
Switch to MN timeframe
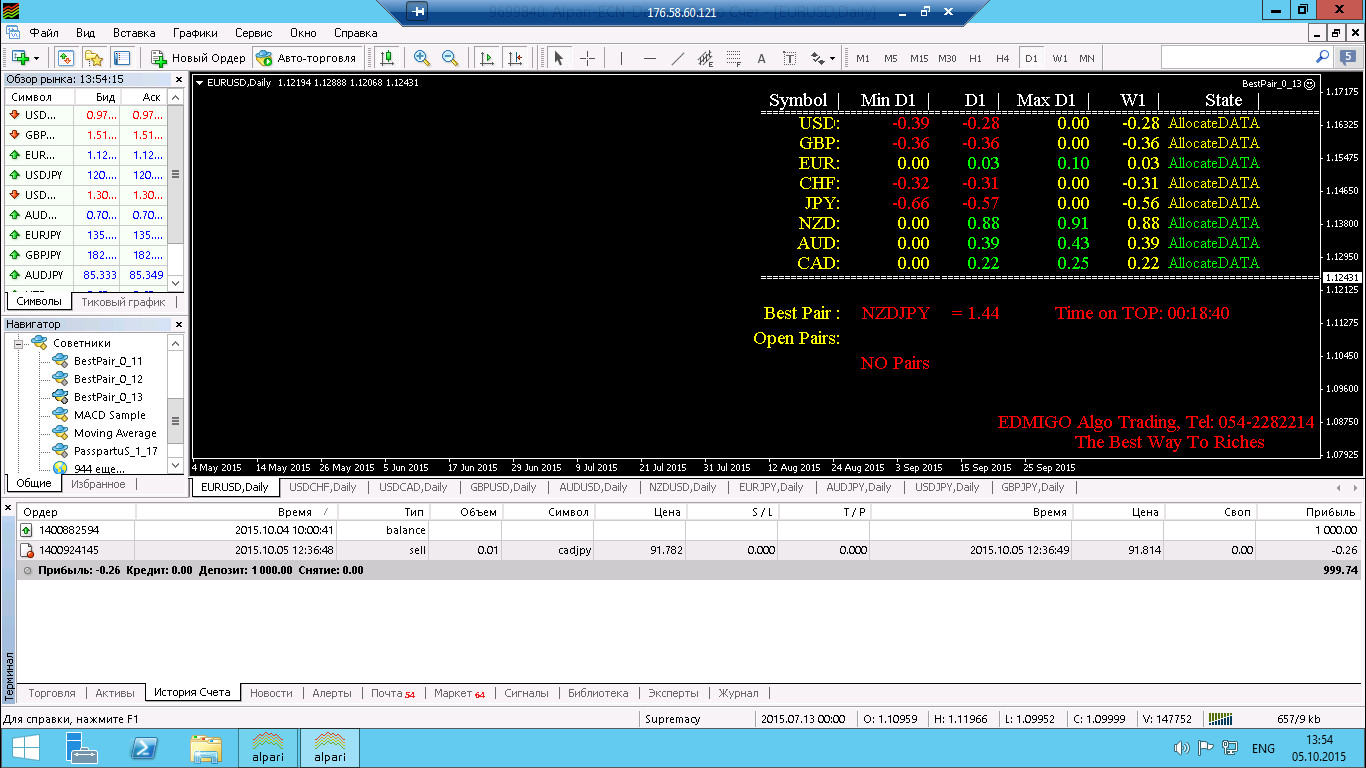click(x=1087, y=58)
